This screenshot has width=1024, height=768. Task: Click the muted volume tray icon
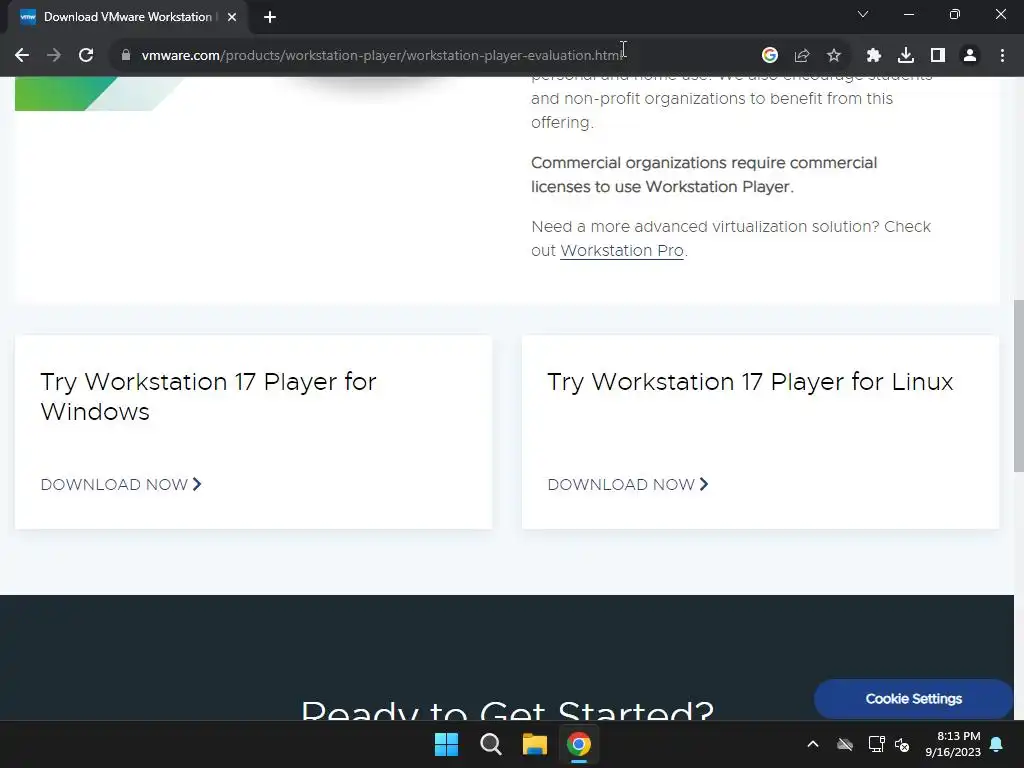pyautogui.click(x=902, y=744)
